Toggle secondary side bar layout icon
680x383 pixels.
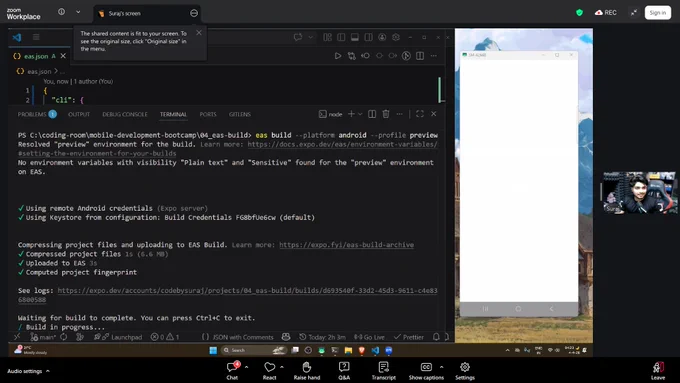coord(369,37)
